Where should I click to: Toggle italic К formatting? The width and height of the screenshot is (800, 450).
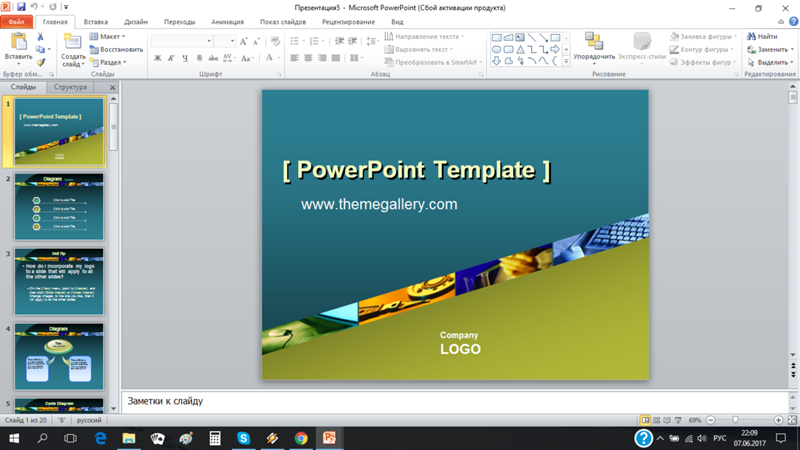pos(171,58)
